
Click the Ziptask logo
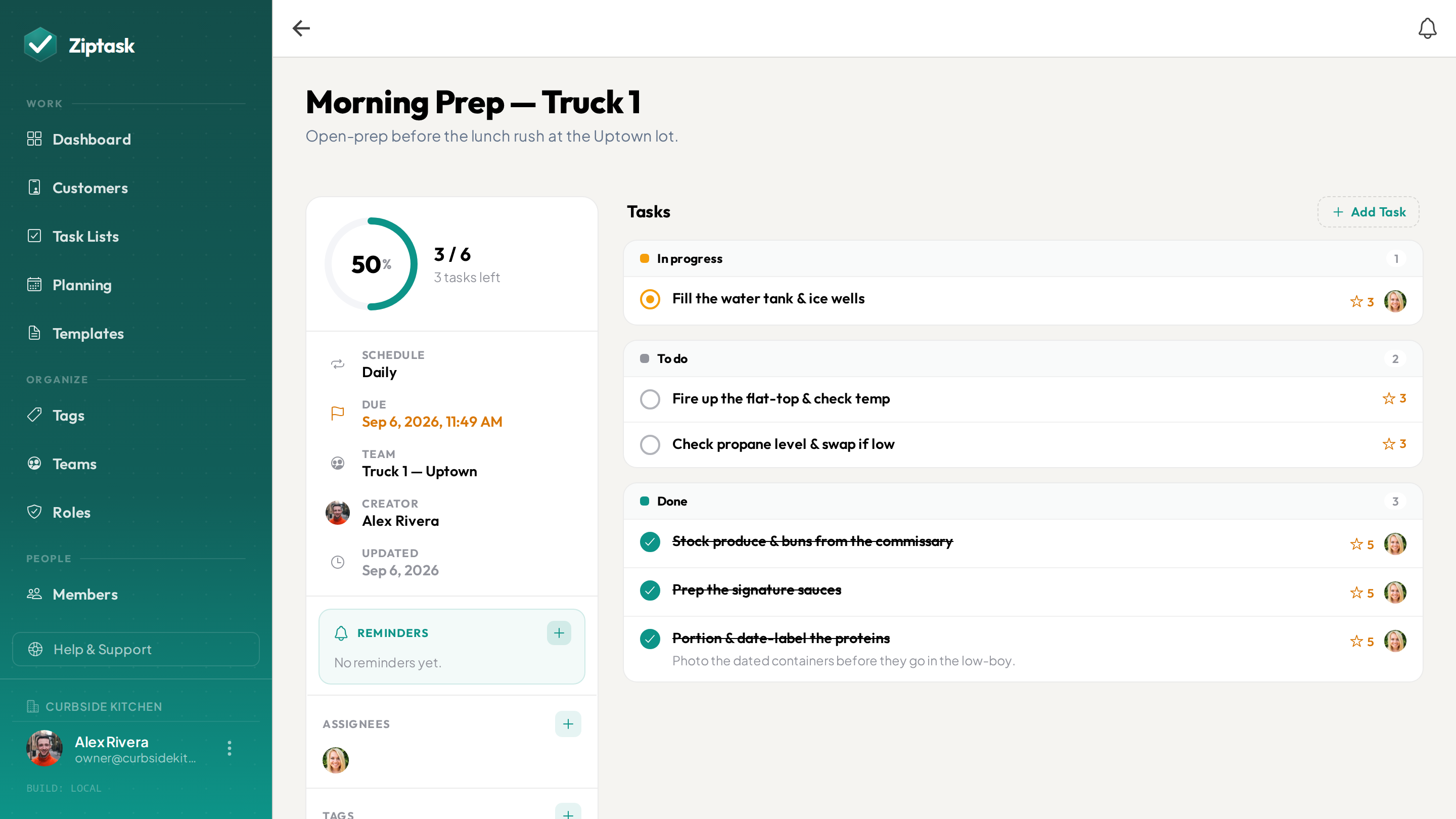[79, 45]
